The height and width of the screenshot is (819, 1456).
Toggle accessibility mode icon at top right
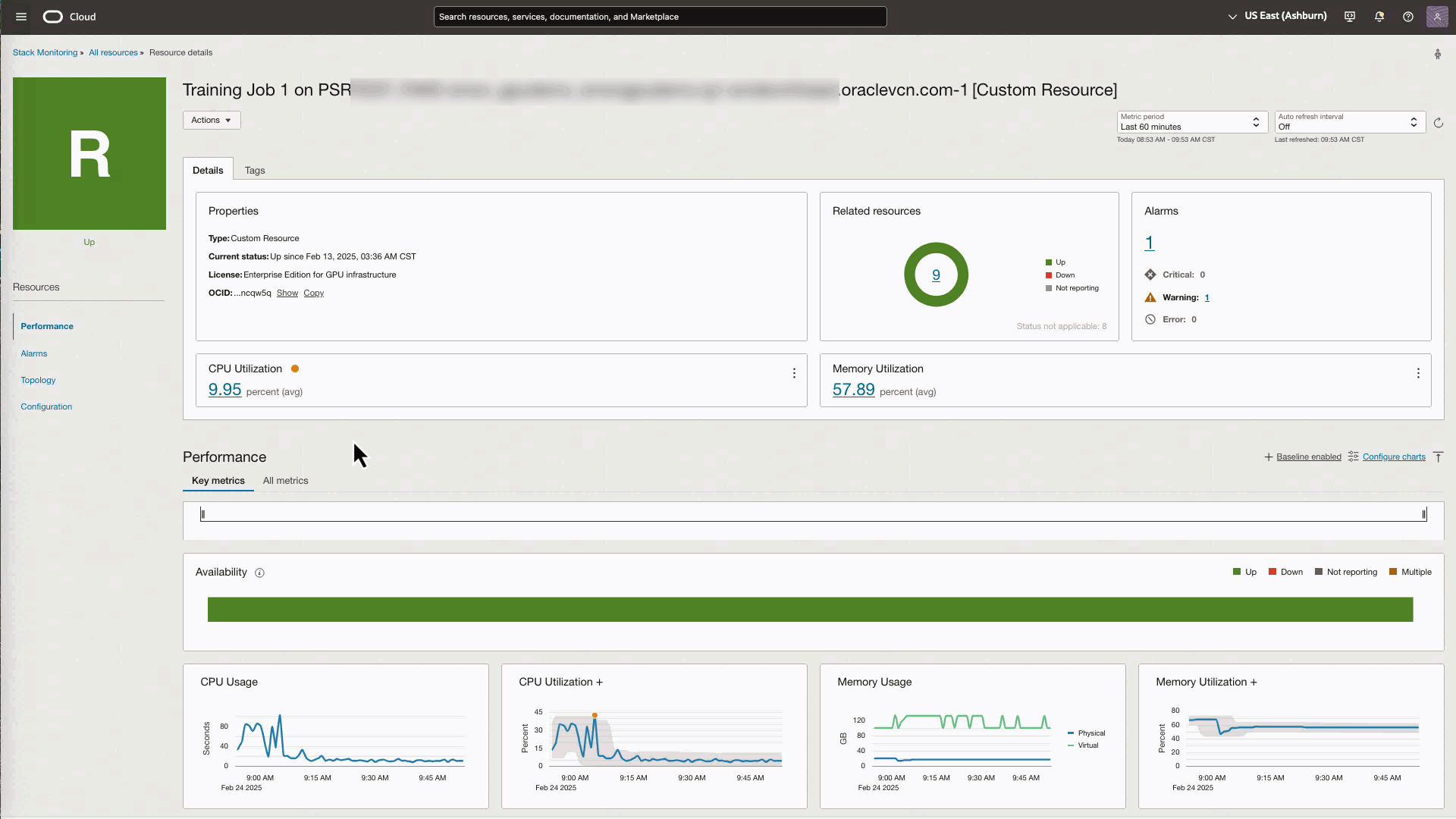pyautogui.click(x=1438, y=54)
